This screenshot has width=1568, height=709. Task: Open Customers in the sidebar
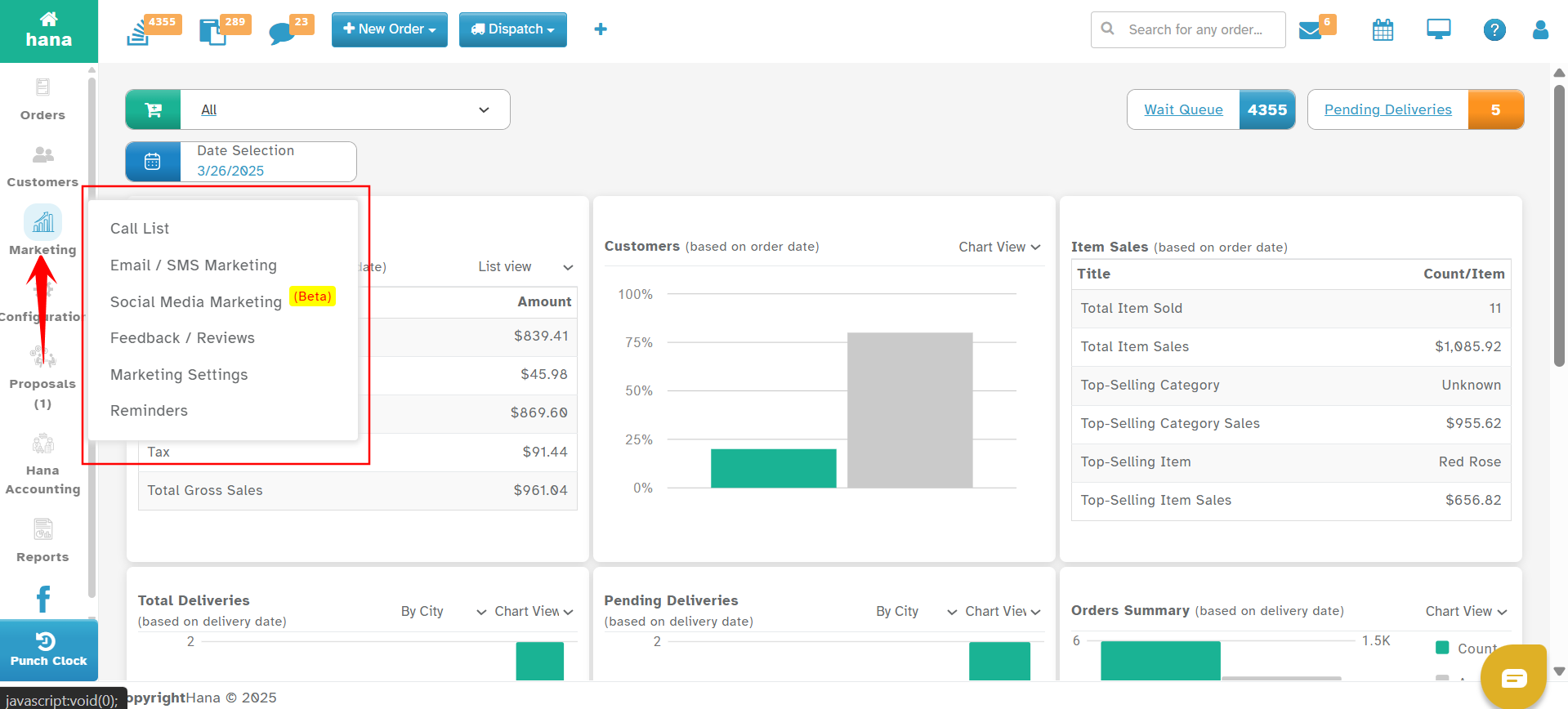(42, 167)
